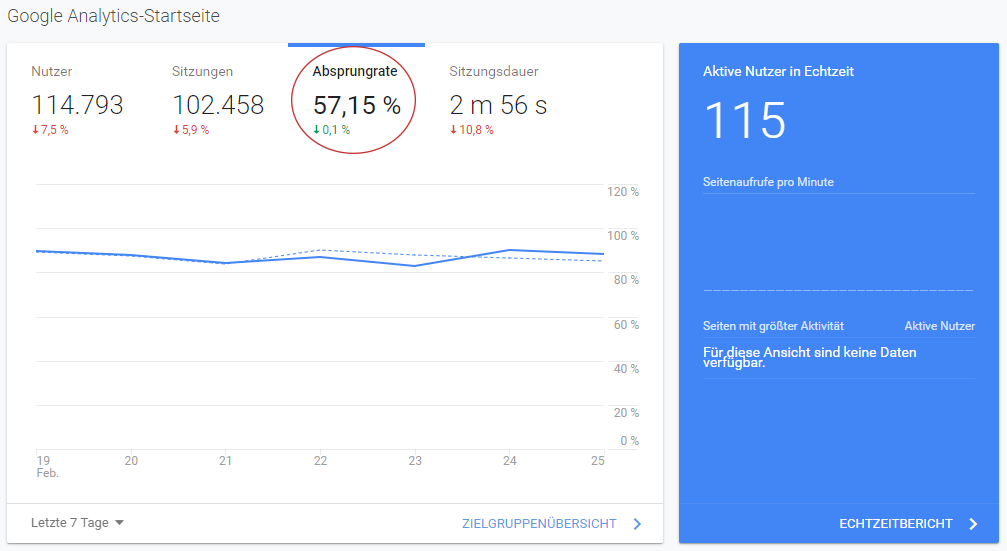Click the chevron next to Echtzeitbericht
This screenshot has height=551, width=1007.
974,524
